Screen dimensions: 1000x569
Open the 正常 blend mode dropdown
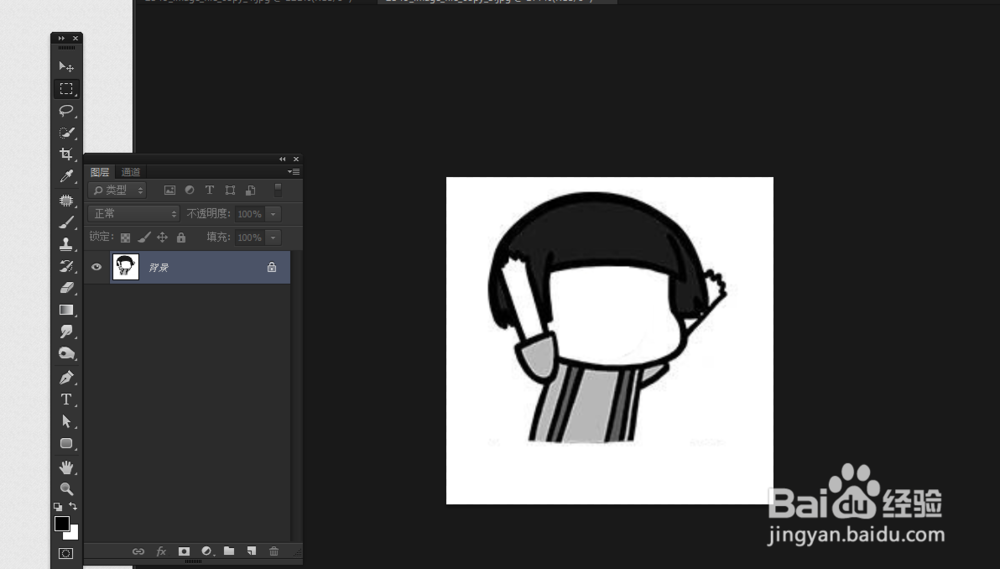point(134,214)
